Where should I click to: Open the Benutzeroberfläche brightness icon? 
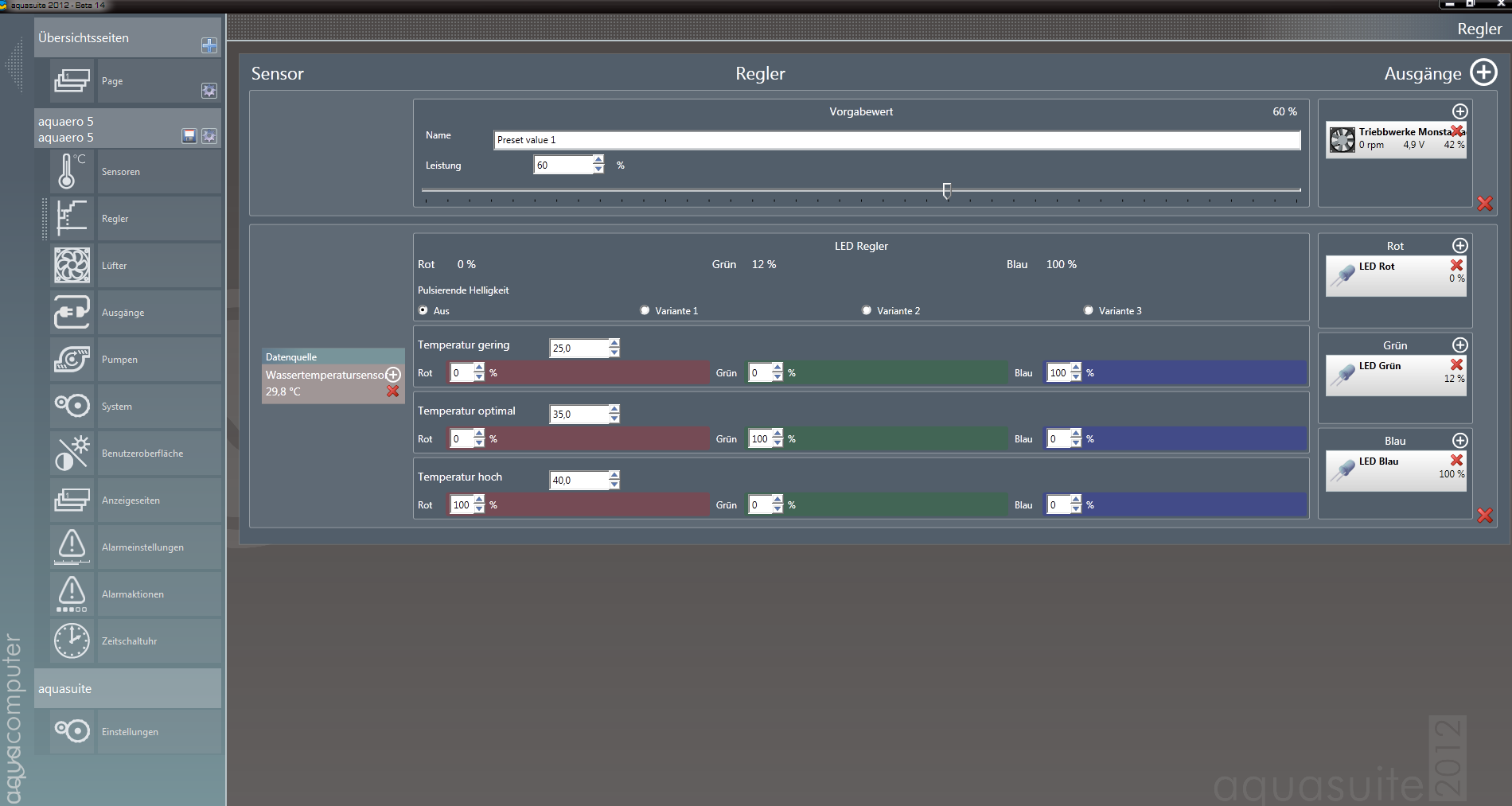click(x=72, y=453)
